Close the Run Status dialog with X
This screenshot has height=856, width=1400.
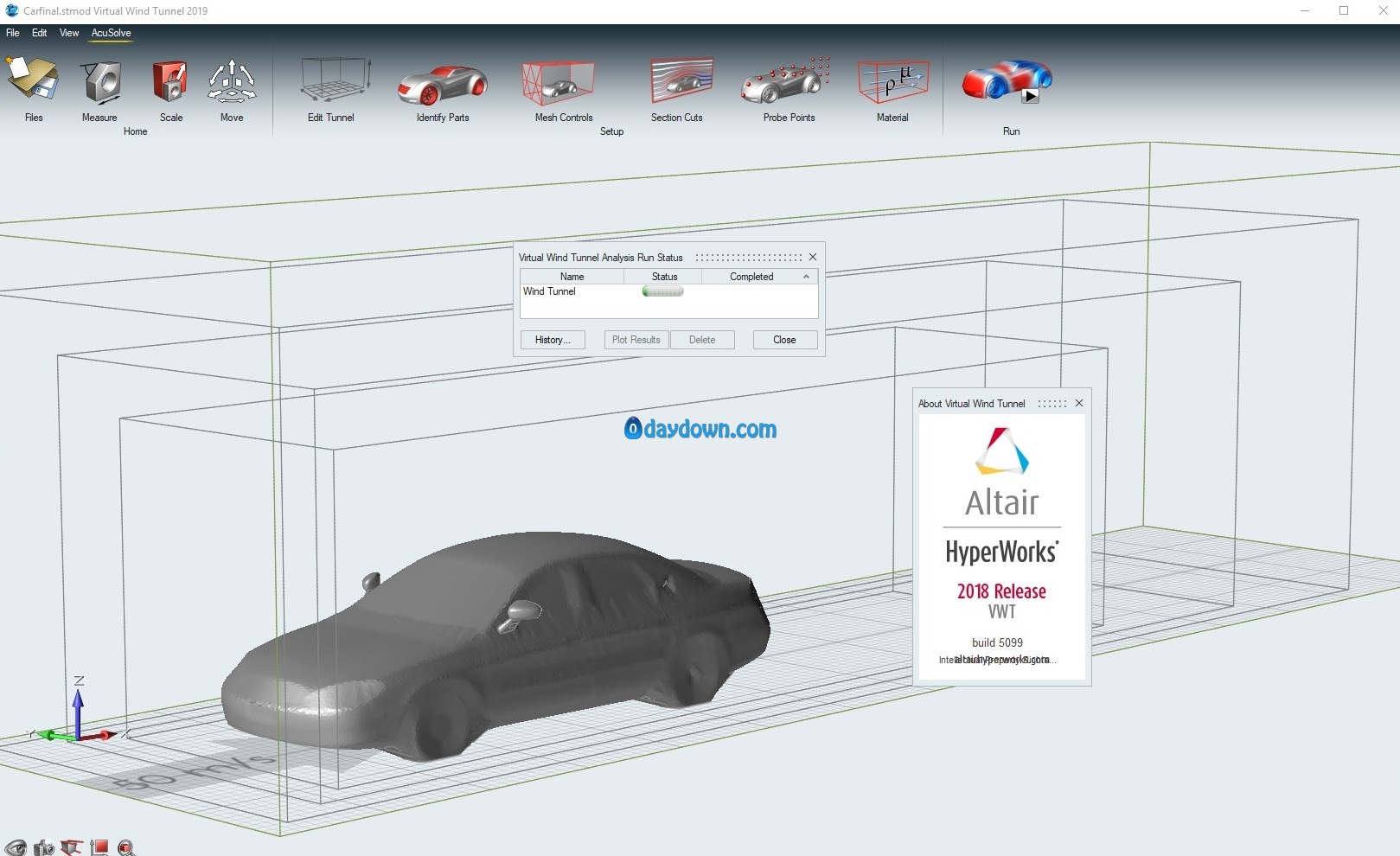pyautogui.click(x=813, y=257)
